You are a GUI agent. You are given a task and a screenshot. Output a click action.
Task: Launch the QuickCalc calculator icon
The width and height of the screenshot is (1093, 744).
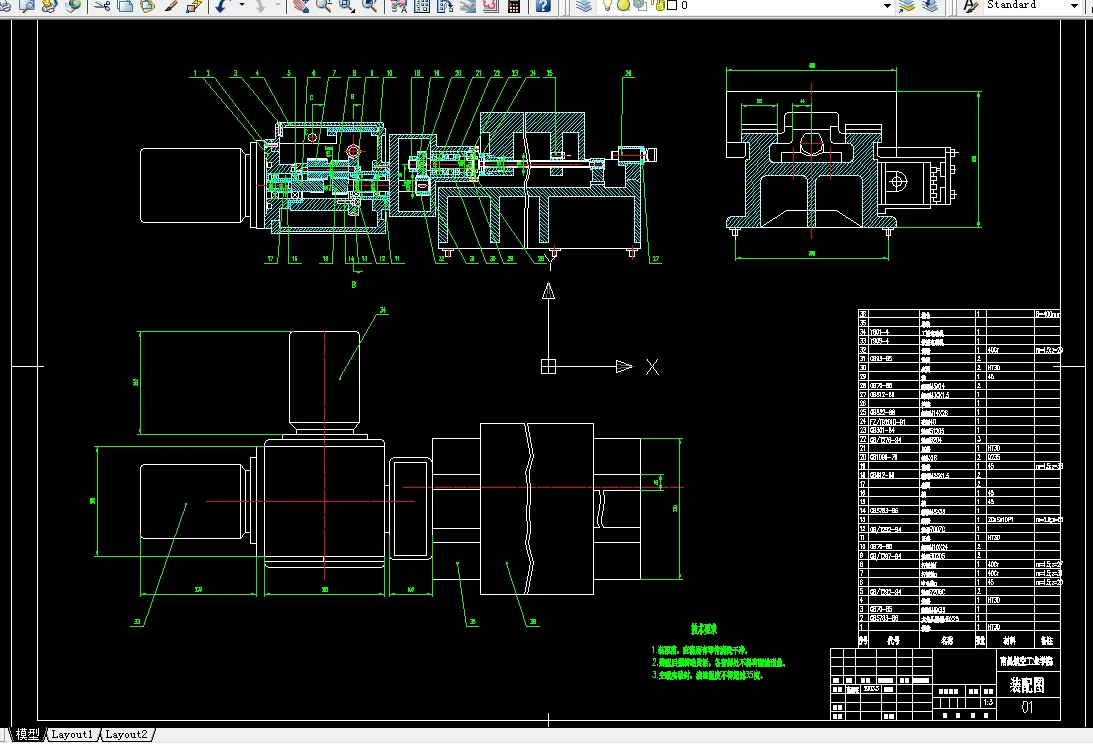pos(514,6)
